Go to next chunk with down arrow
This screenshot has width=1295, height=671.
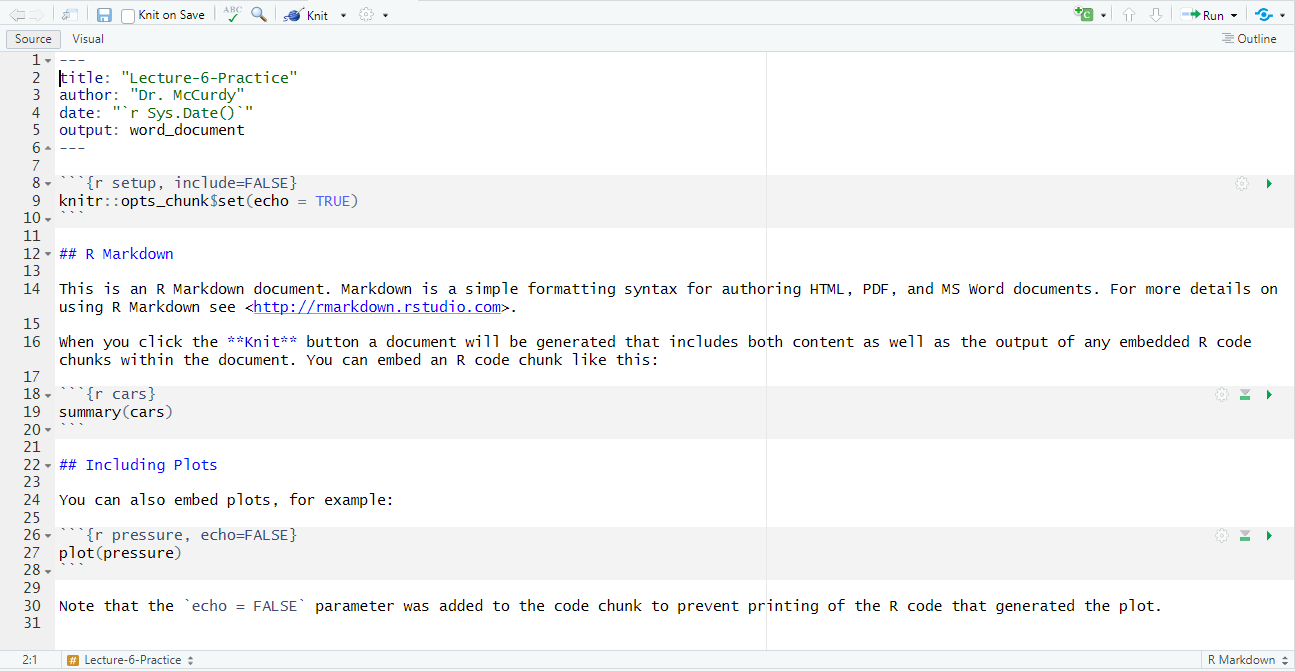(x=1155, y=15)
